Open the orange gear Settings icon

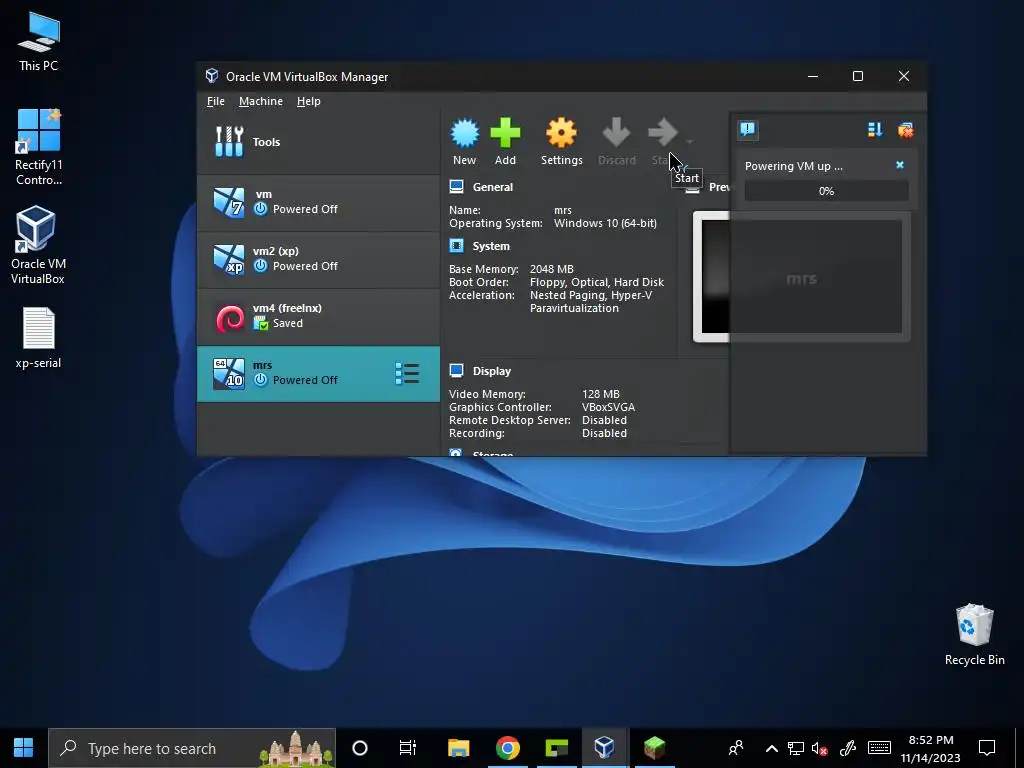coord(561,133)
